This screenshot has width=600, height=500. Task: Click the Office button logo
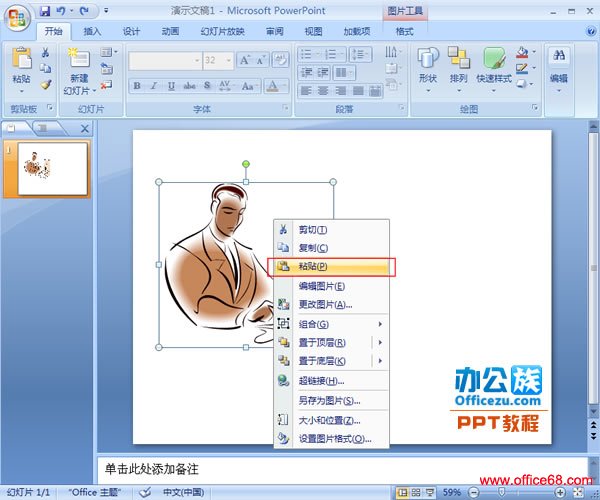tap(17, 18)
